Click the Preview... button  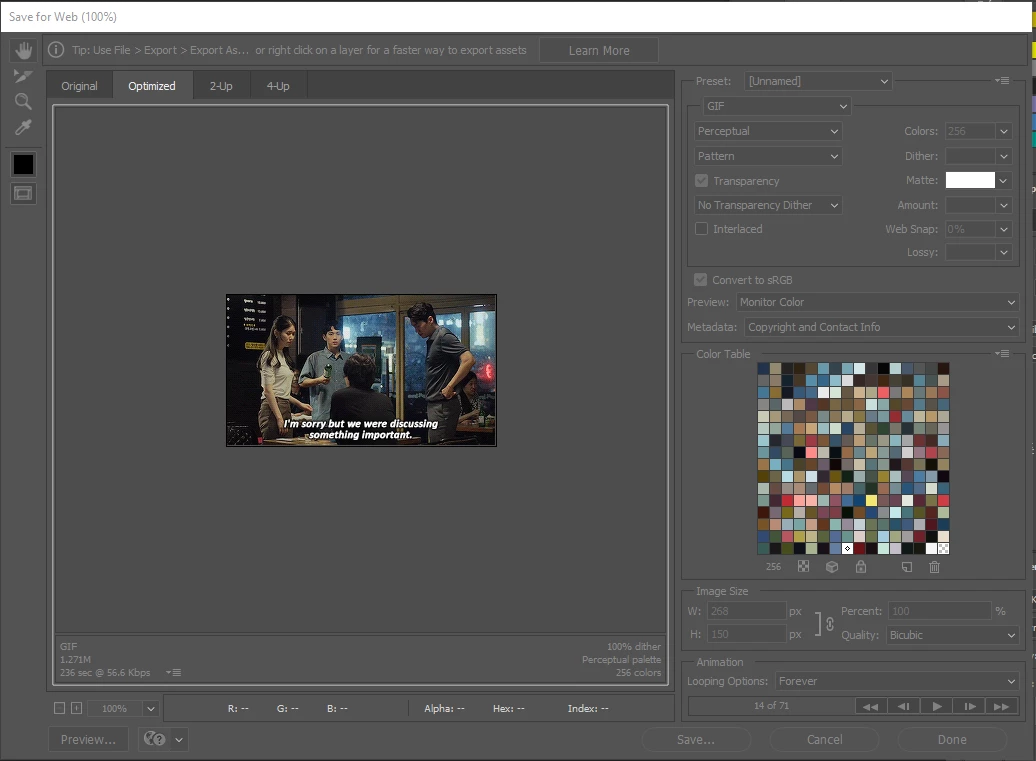pyautogui.click(x=89, y=739)
